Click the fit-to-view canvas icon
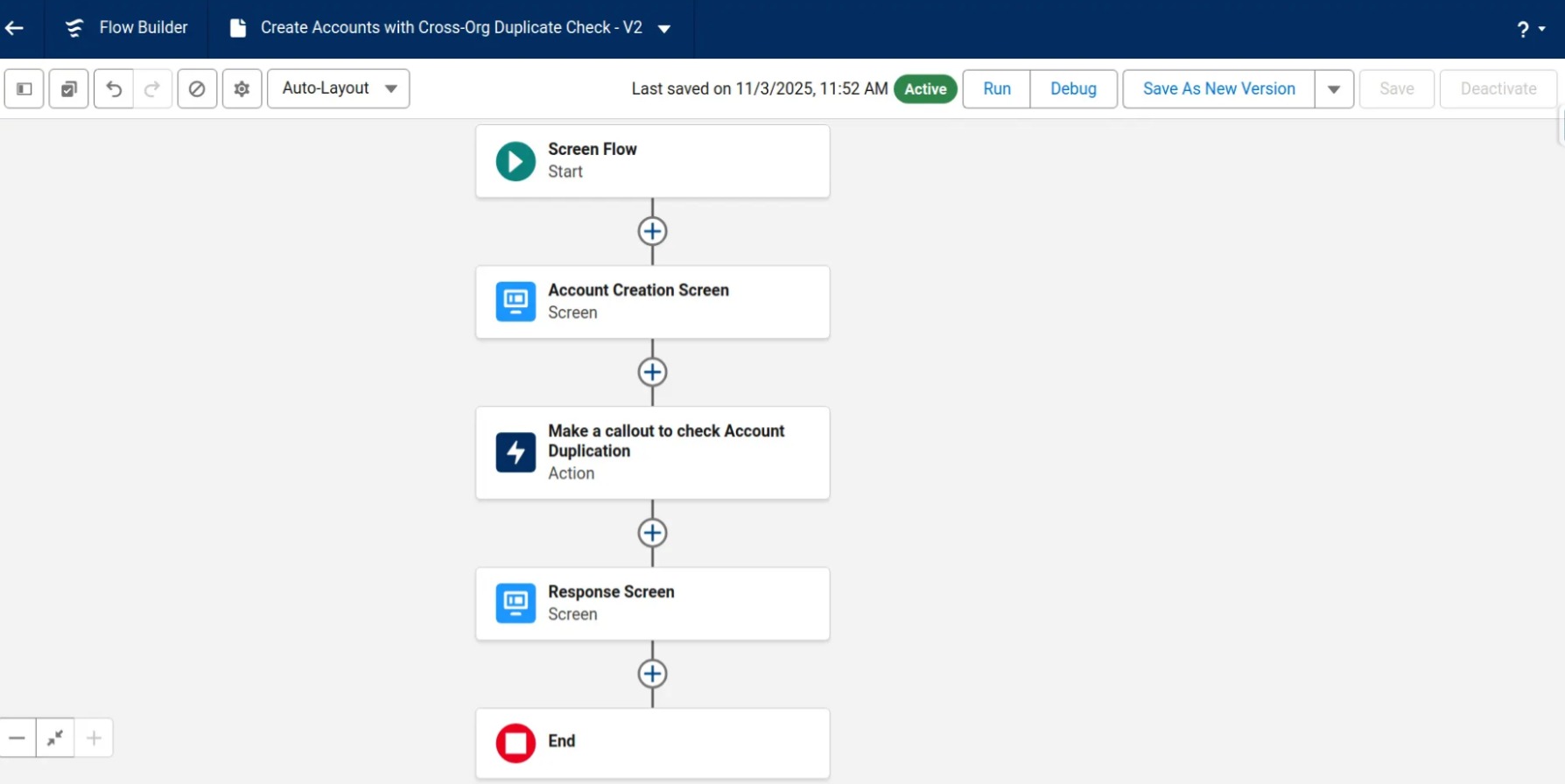 pyautogui.click(x=55, y=738)
